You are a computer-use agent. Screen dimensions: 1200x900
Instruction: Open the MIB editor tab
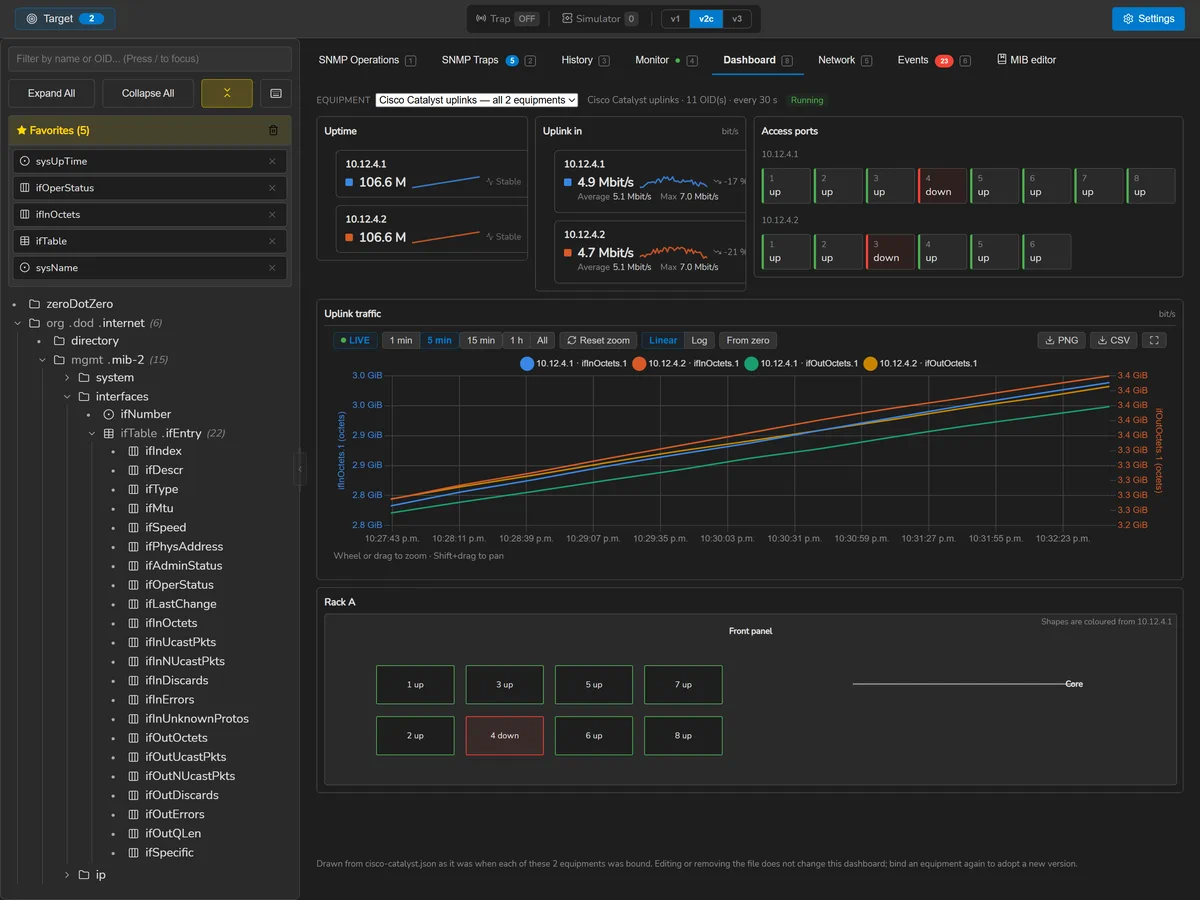pos(1027,60)
